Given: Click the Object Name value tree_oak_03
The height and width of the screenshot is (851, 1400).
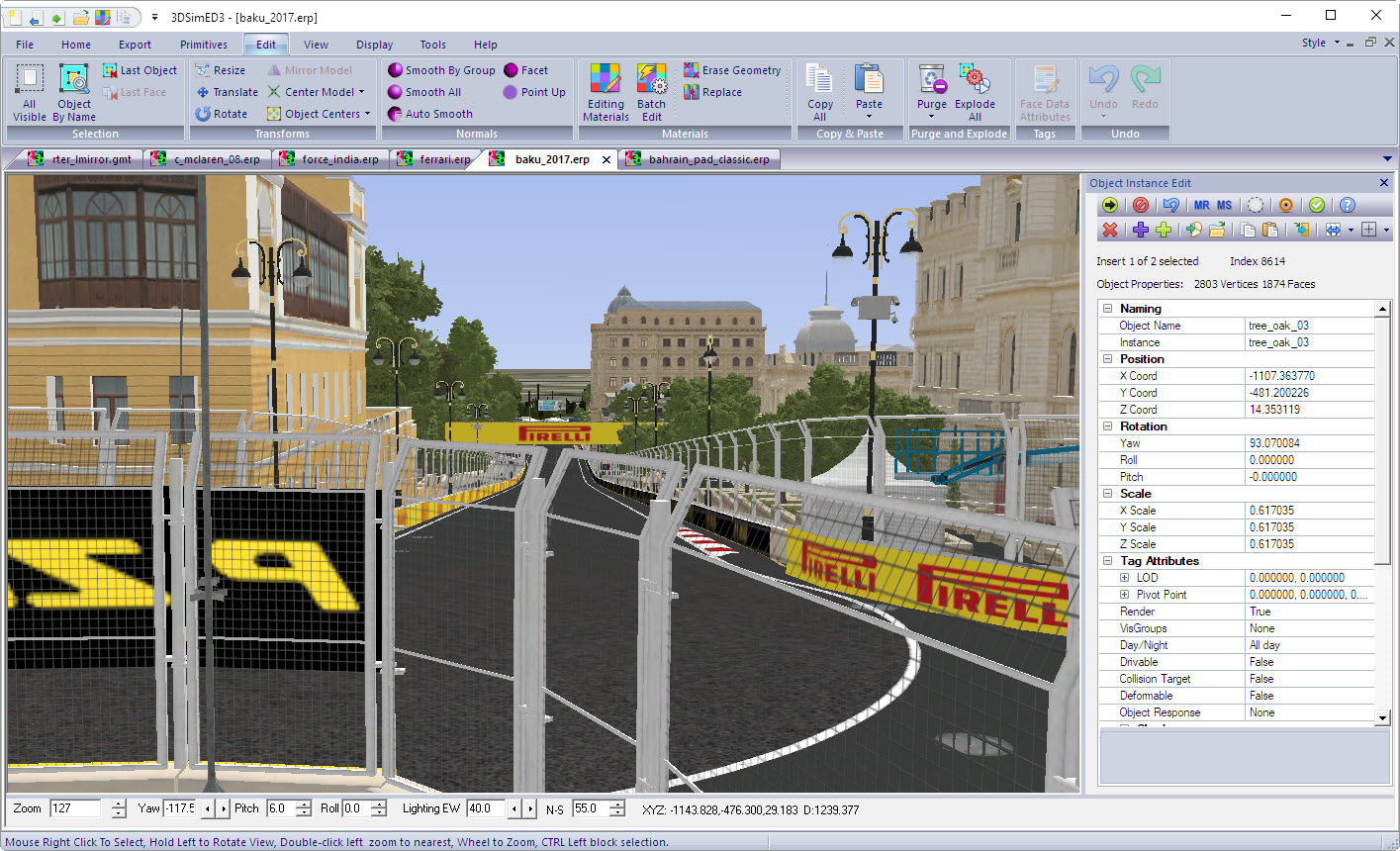Looking at the screenshot, I should [x=1310, y=326].
